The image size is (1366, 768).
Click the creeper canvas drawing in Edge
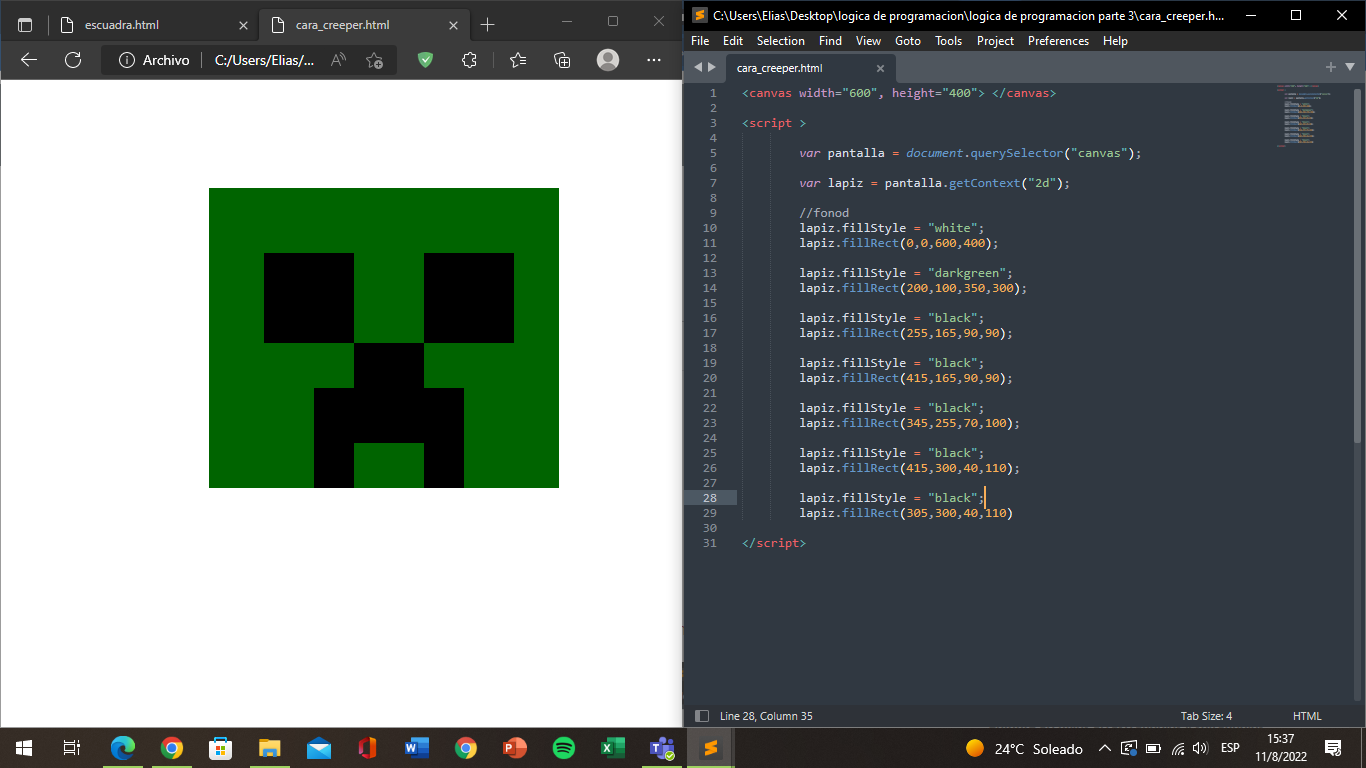coord(384,338)
